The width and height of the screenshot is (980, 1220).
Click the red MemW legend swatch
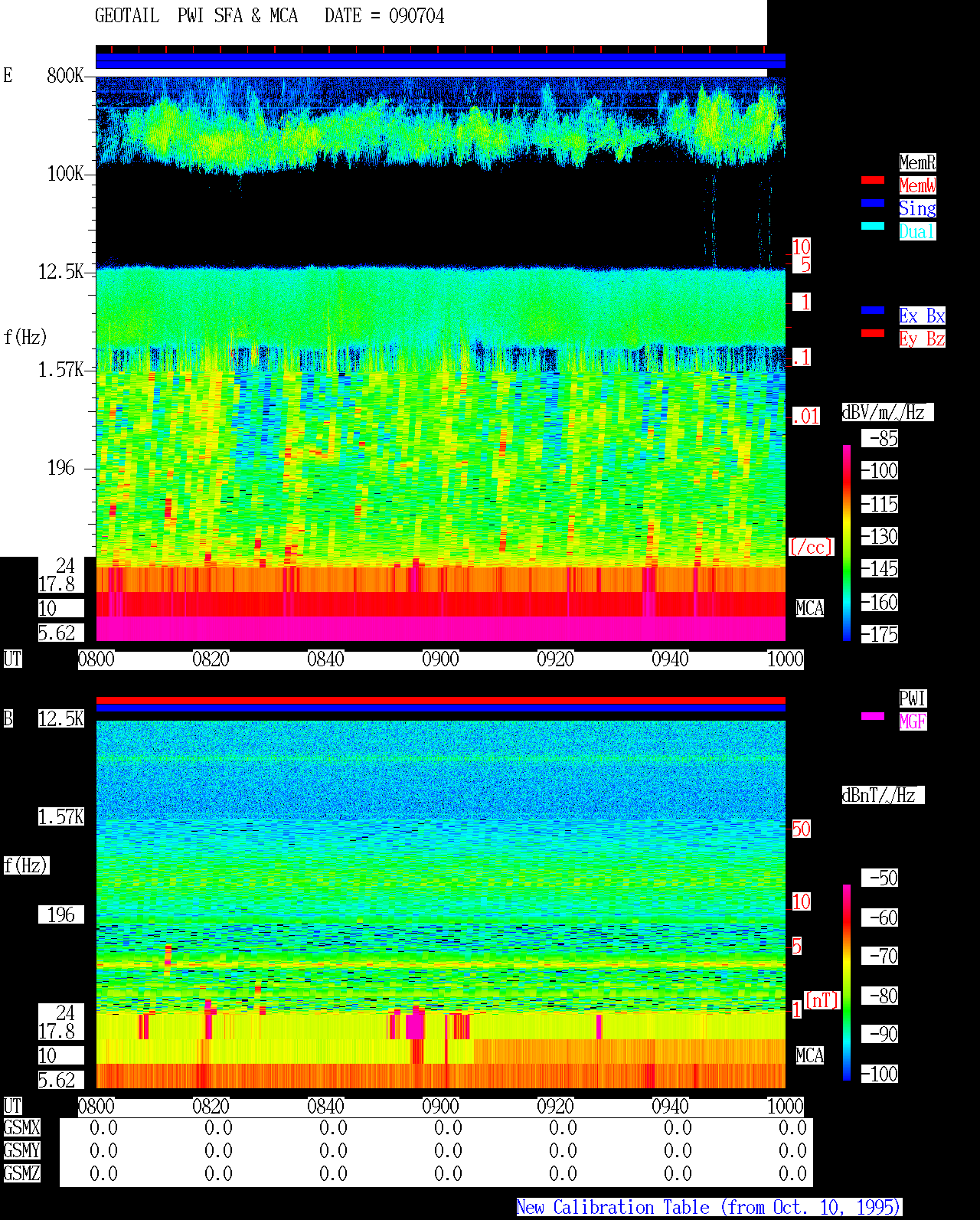(873, 180)
